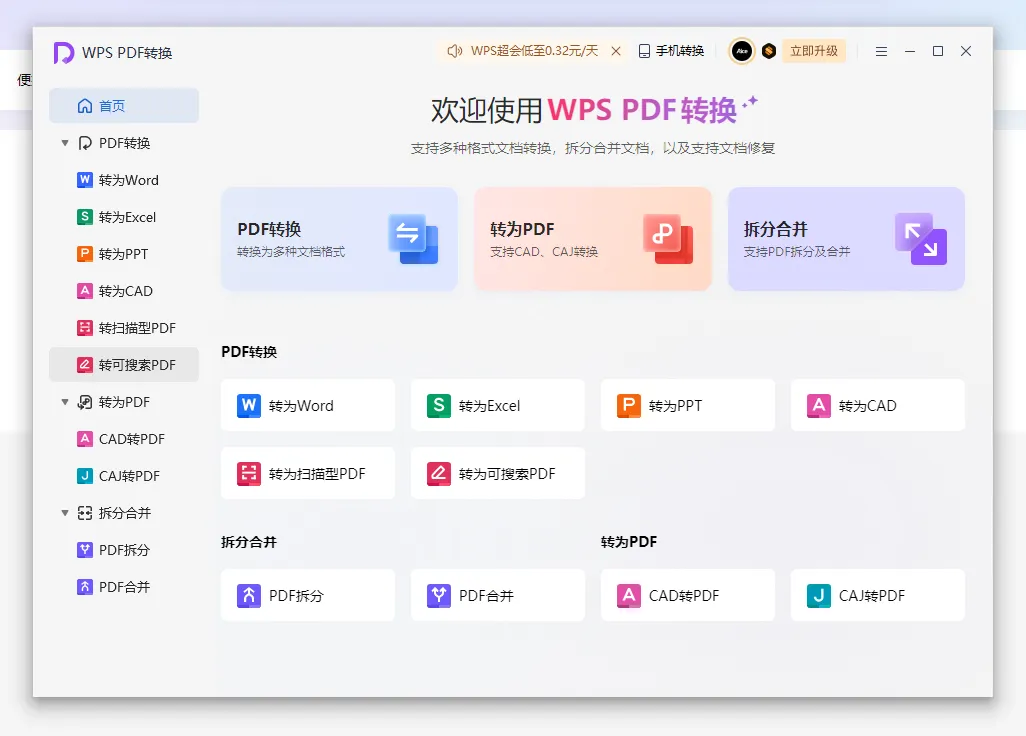Dismiss the WPS超会 promotion banner
This screenshot has width=1026, height=736.
[616, 51]
